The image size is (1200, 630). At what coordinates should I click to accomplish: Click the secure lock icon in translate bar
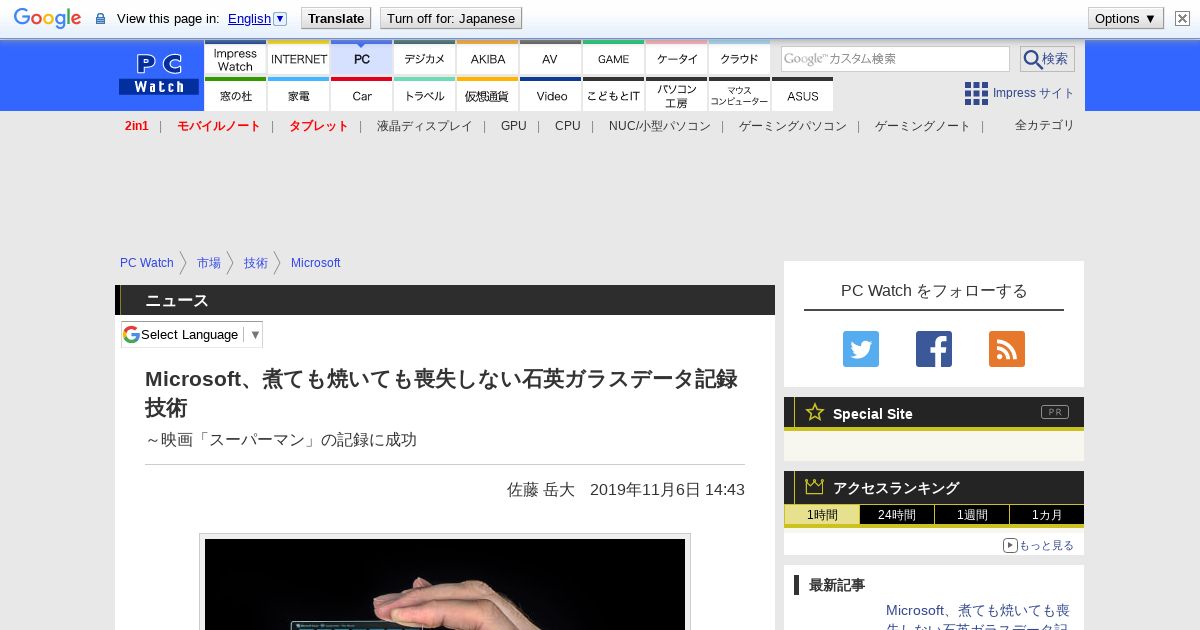100,19
